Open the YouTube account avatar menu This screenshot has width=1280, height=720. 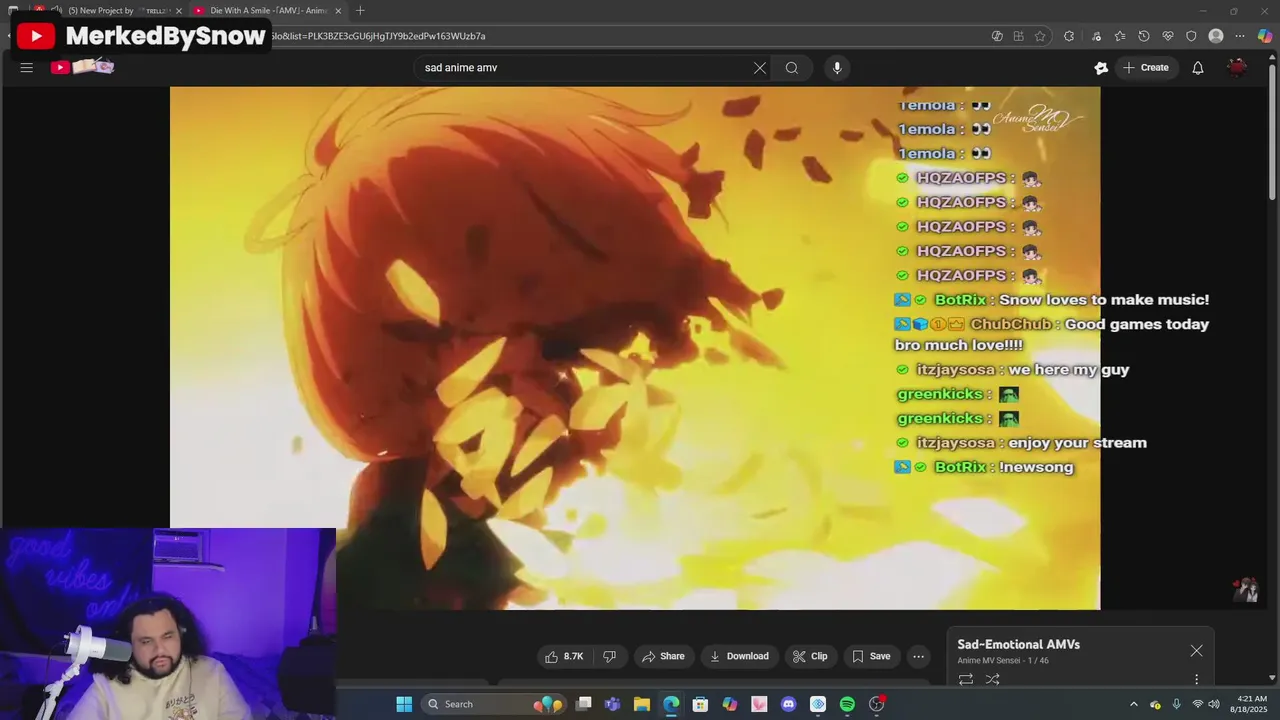pyautogui.click(x=1237, y=68)
